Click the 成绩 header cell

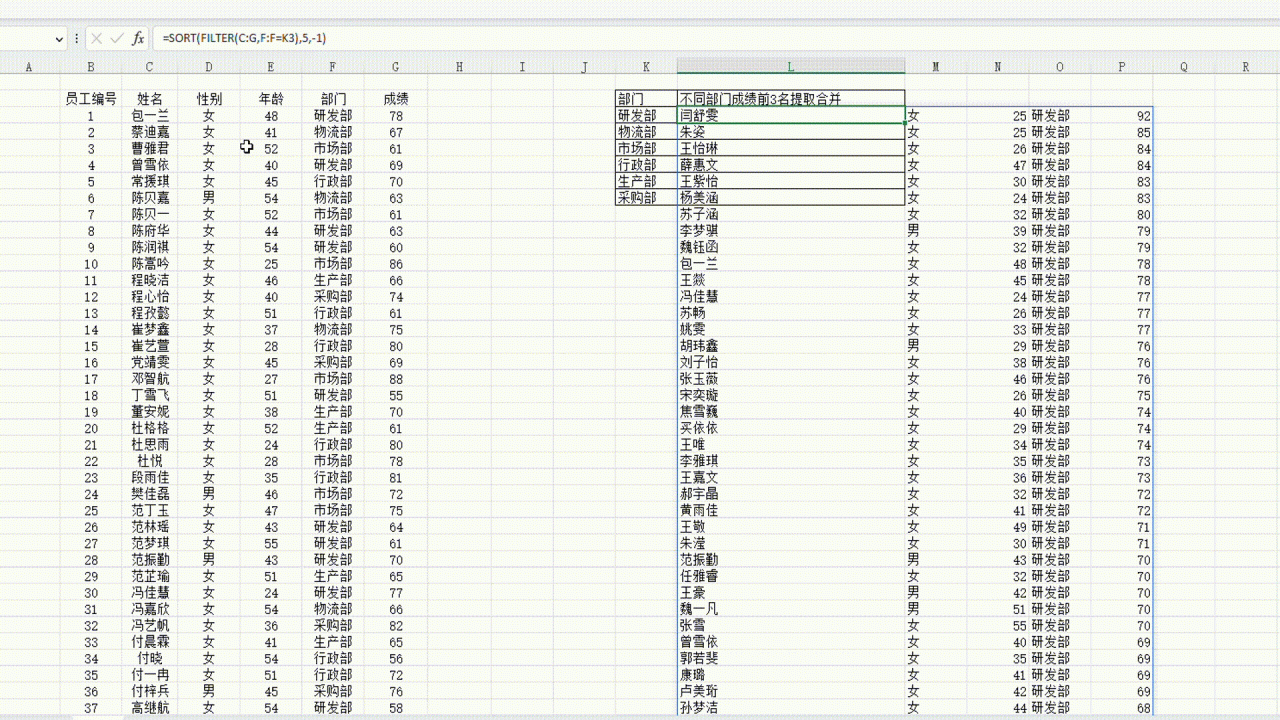[x=396, y=99]
